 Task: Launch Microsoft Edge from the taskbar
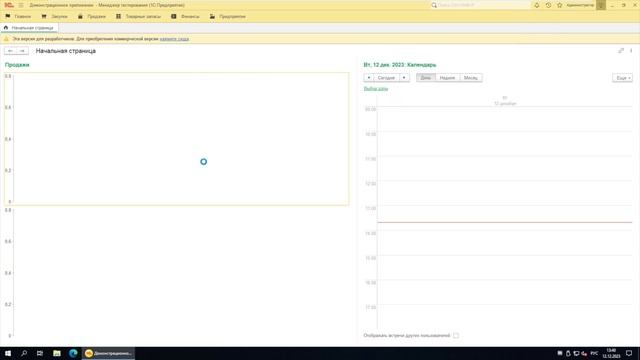73,353
